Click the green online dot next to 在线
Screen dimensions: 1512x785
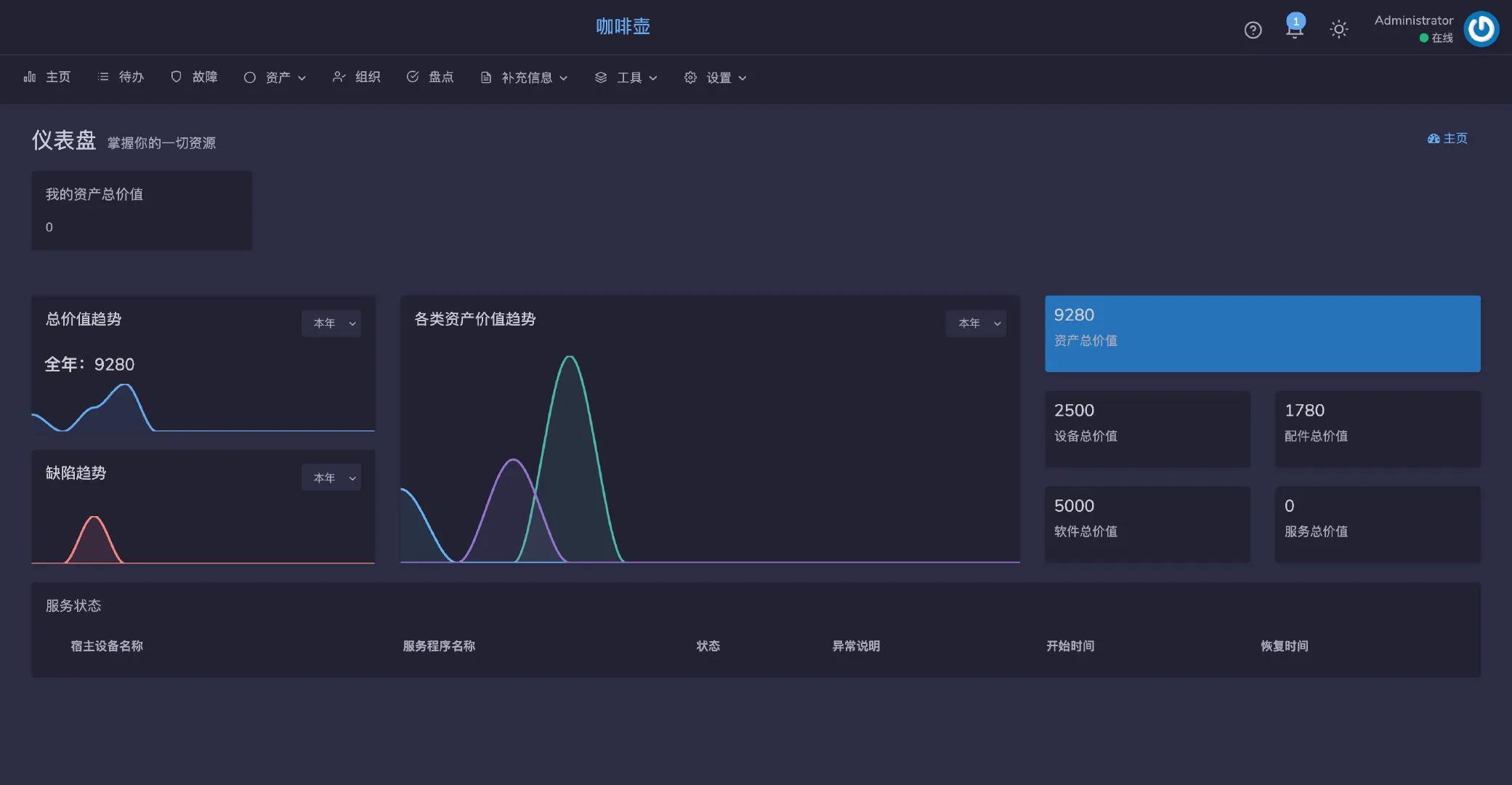coord(1425,39)
